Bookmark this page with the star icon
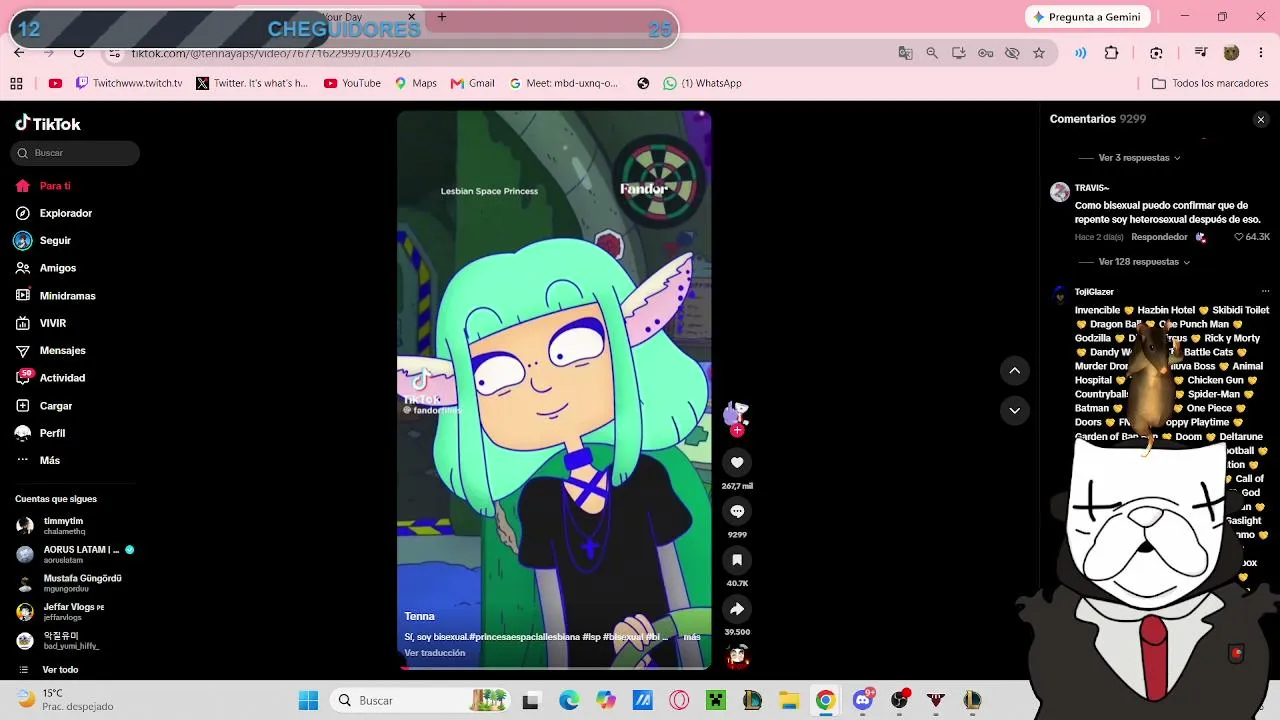 pyautogui.click(x=1039, y=53)
